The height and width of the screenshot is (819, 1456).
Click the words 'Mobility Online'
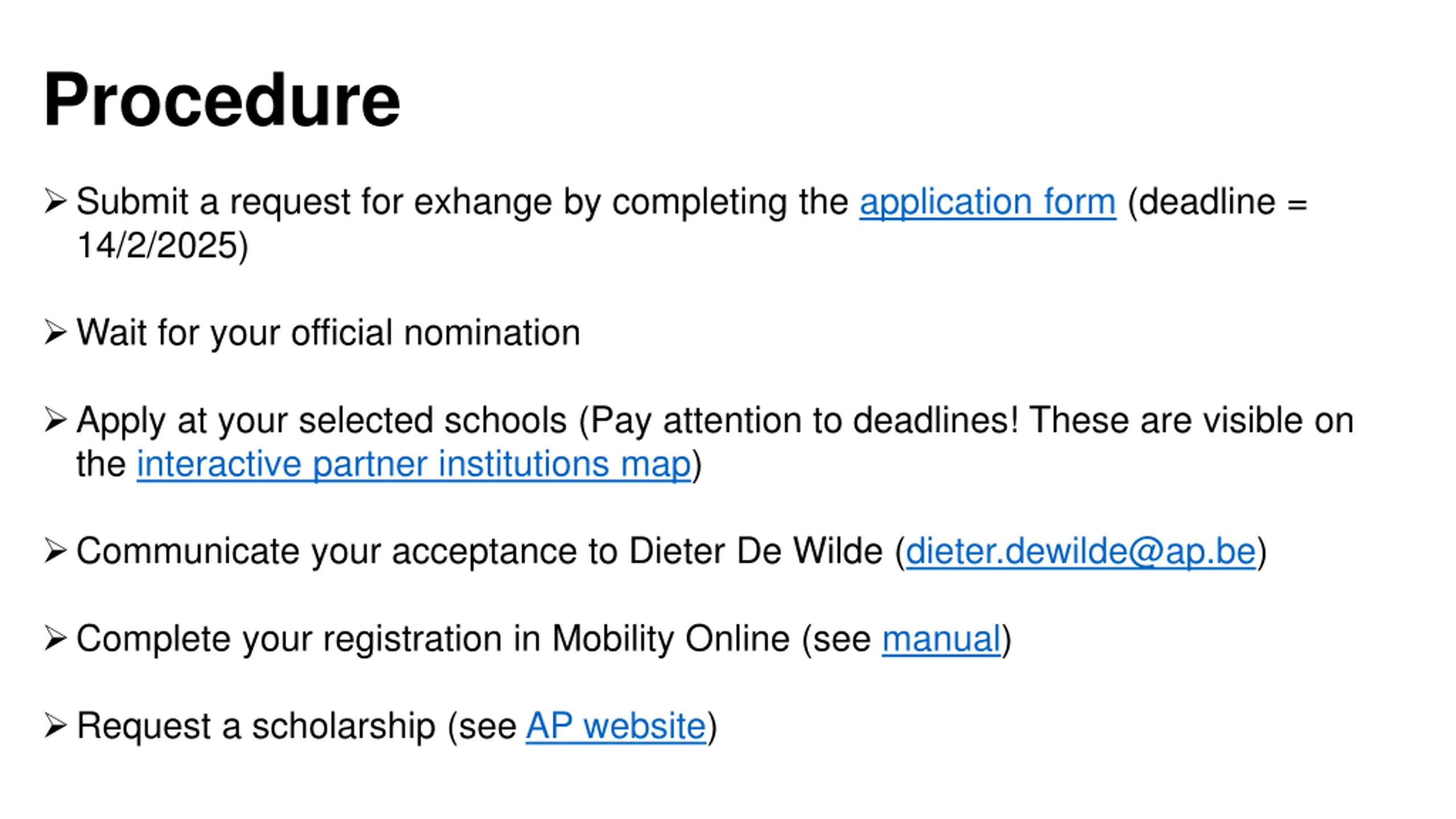tap(671, 639)
